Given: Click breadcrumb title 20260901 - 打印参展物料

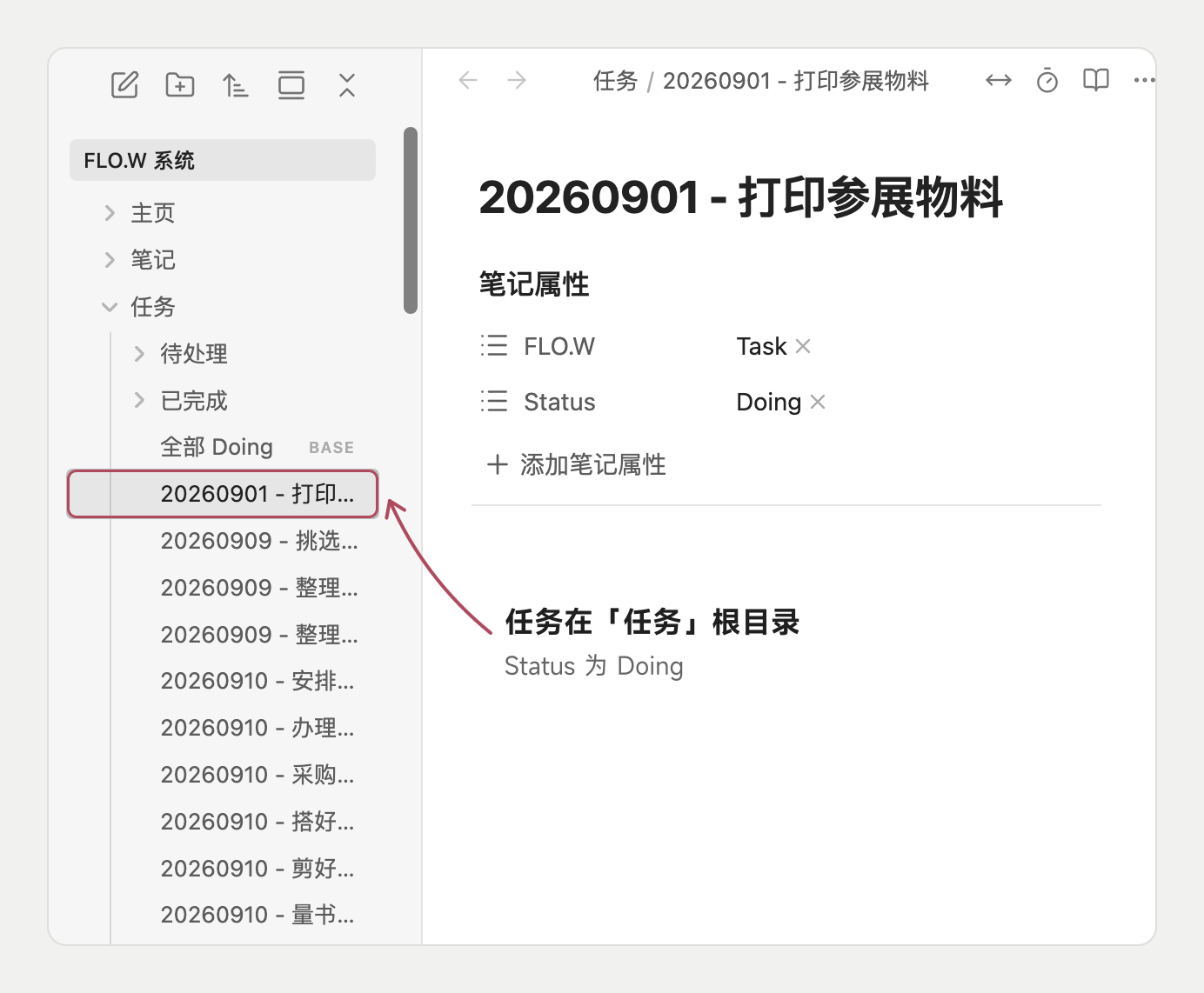Looking at the screenshot, I should [x=796, y=81].
